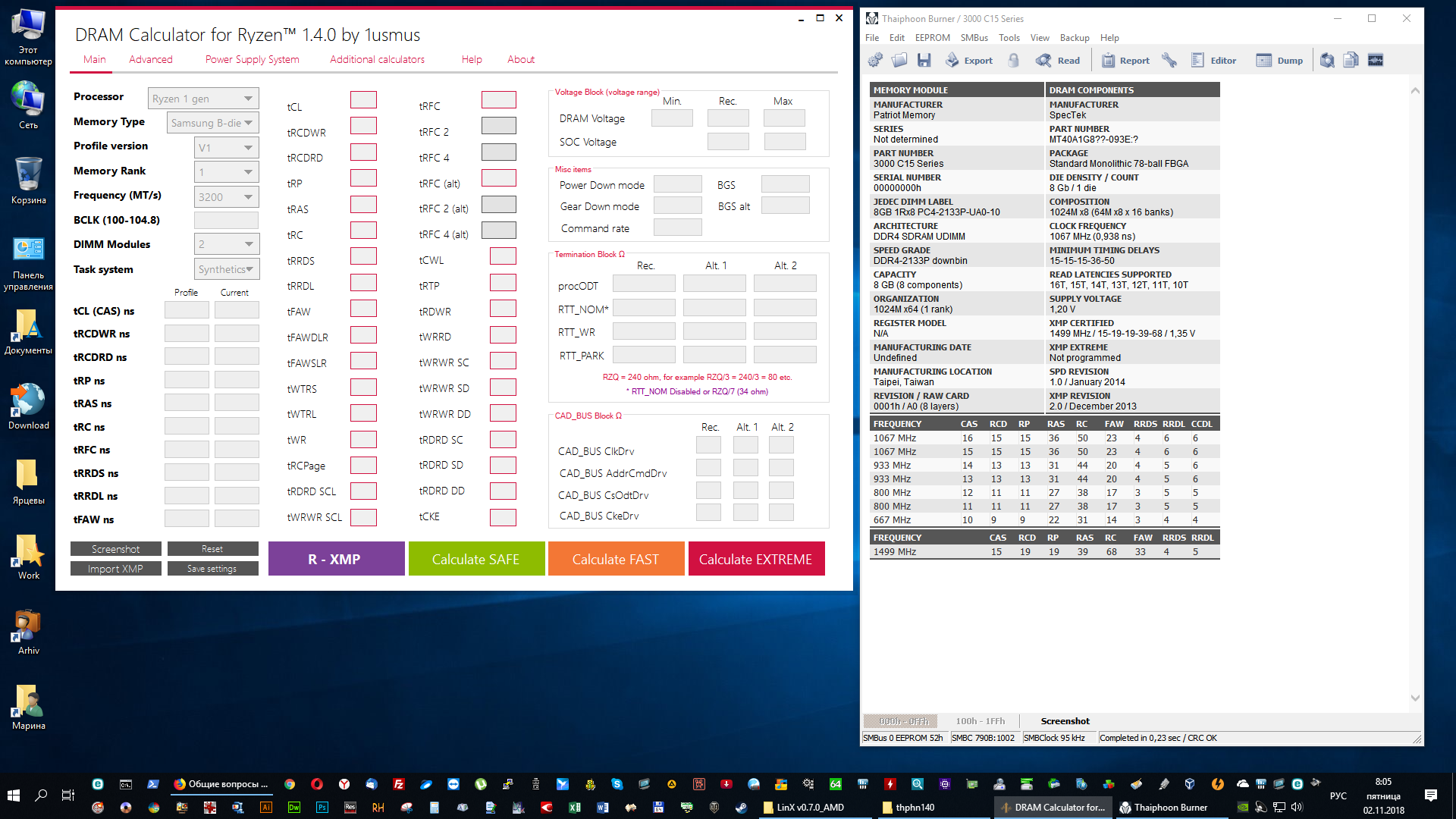The image size is (1456, 819).
Task: Click the purple R - XMP button
Action: point(335,559)
